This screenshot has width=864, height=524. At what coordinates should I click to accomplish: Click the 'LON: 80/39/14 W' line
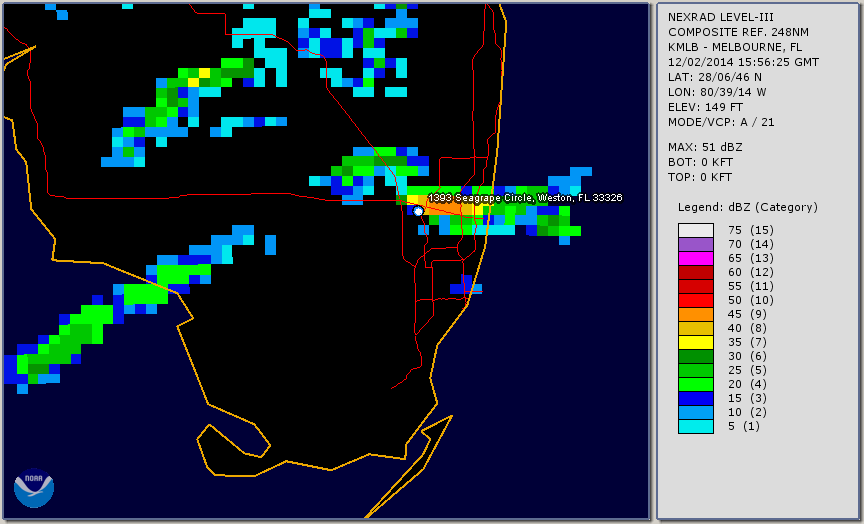[x=717, y=92]
